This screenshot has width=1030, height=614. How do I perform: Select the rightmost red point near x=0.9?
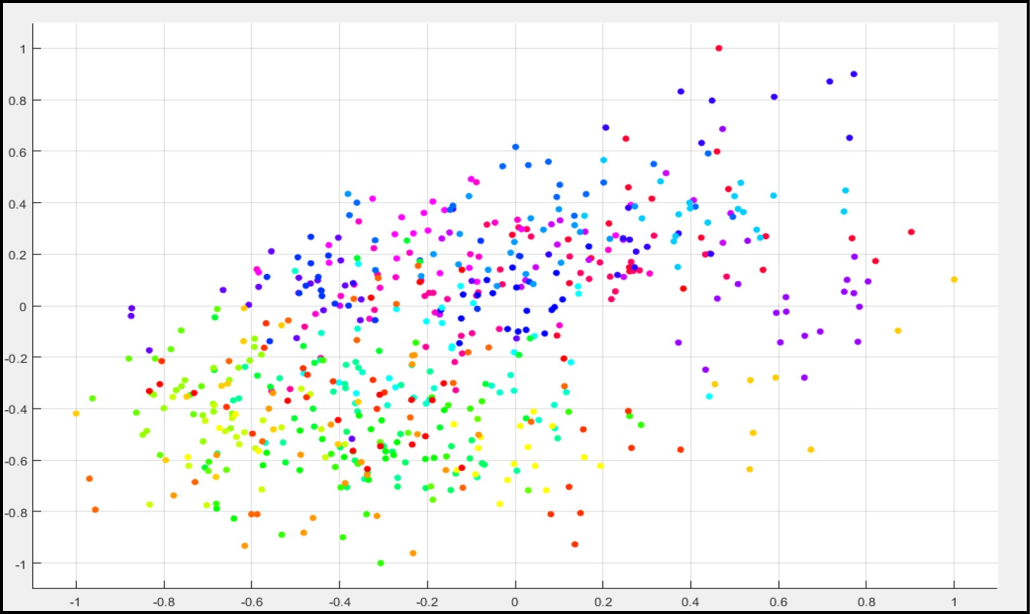(x=911, y=232)
